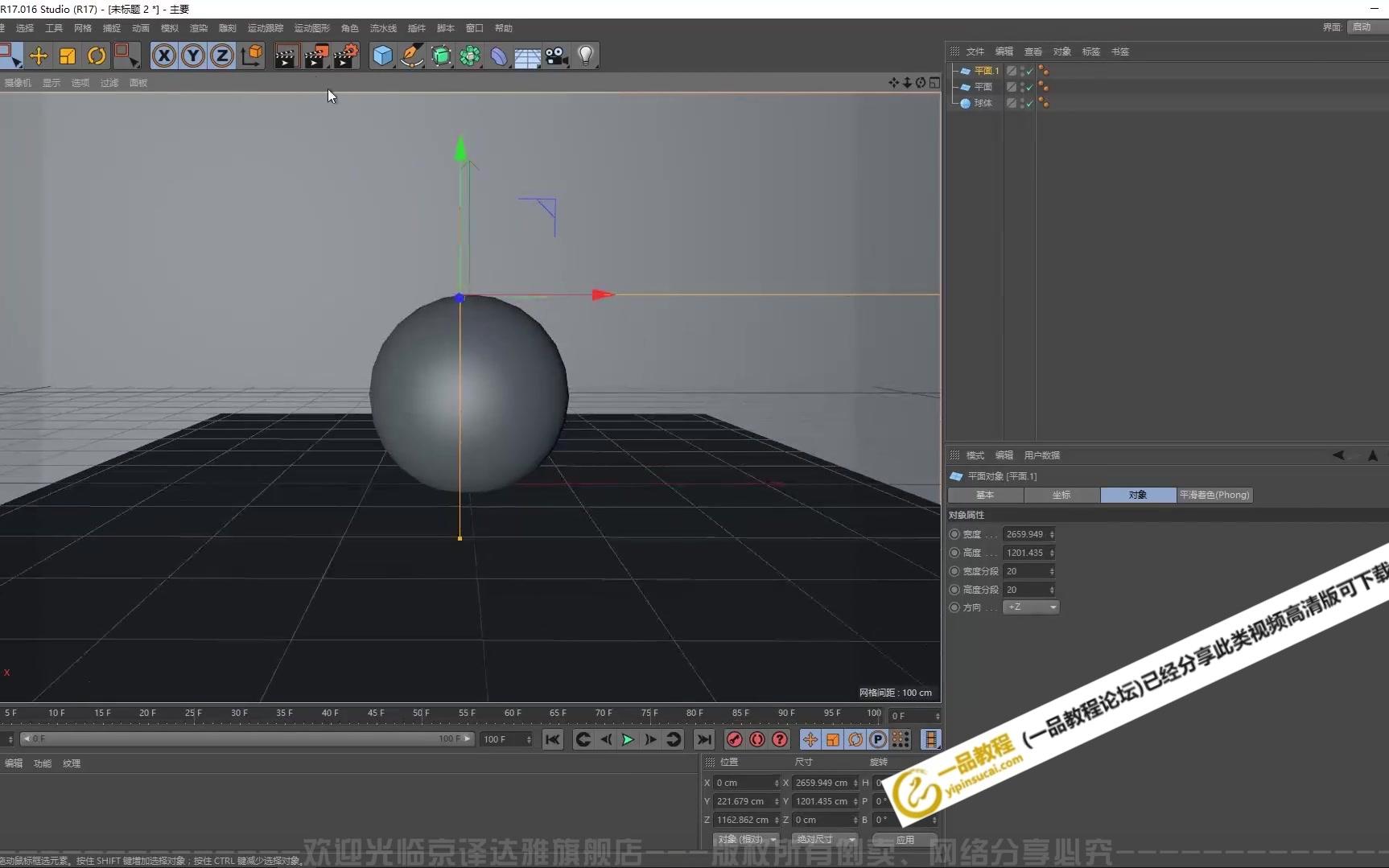Toggle the green enable checkmark for 平面
The height and width of the screenshot is (868, 1389).
1029,88
